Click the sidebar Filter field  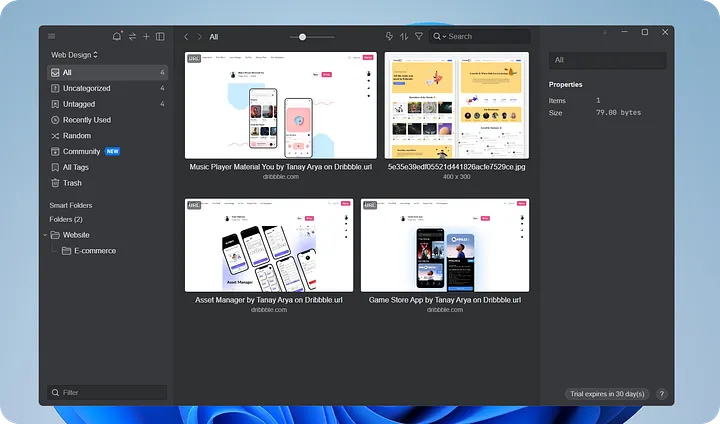click(107, 392)
